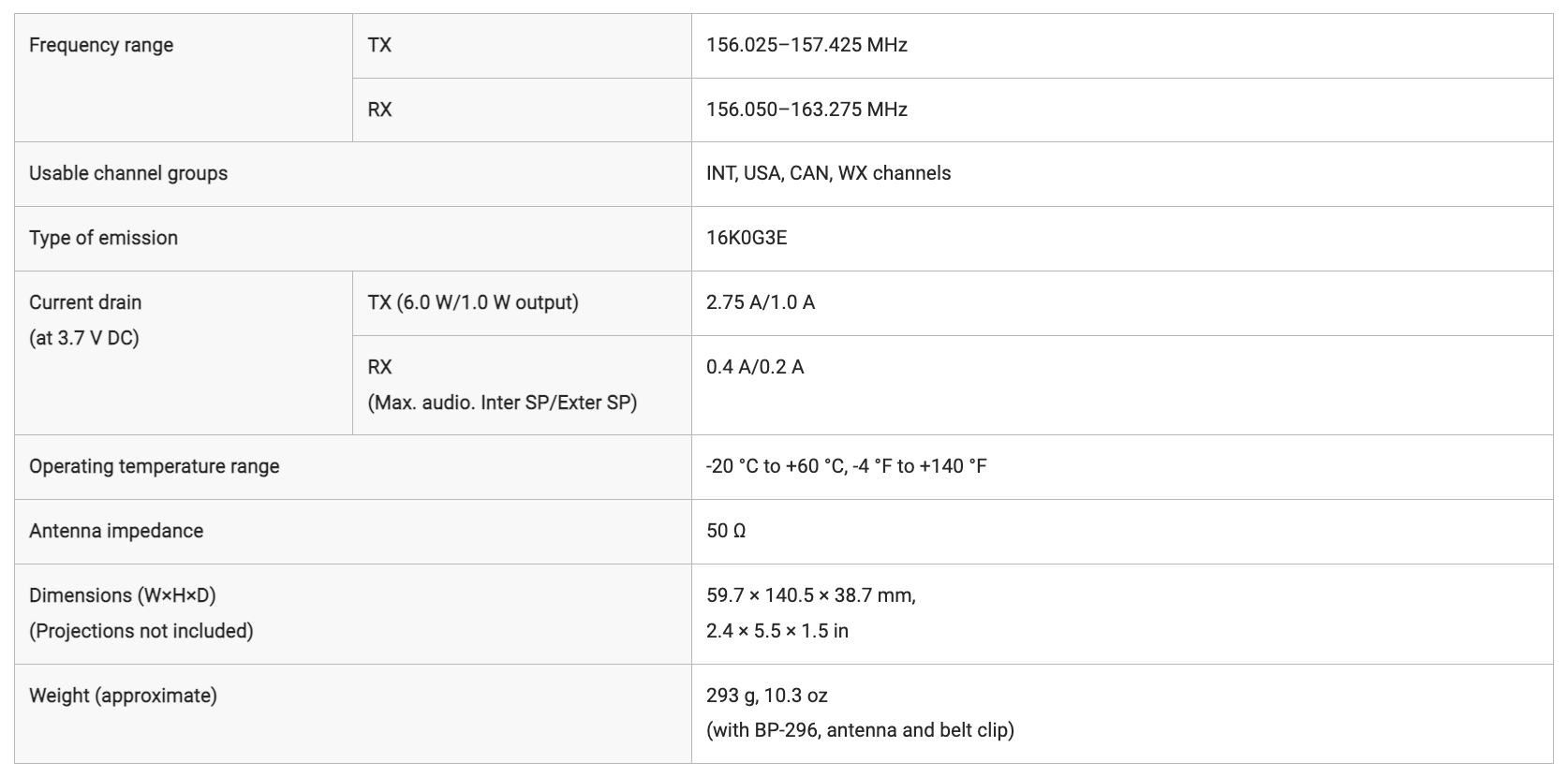Click the Type of emission label
The width and height of the screenshot is (1568, 777).
103,238
